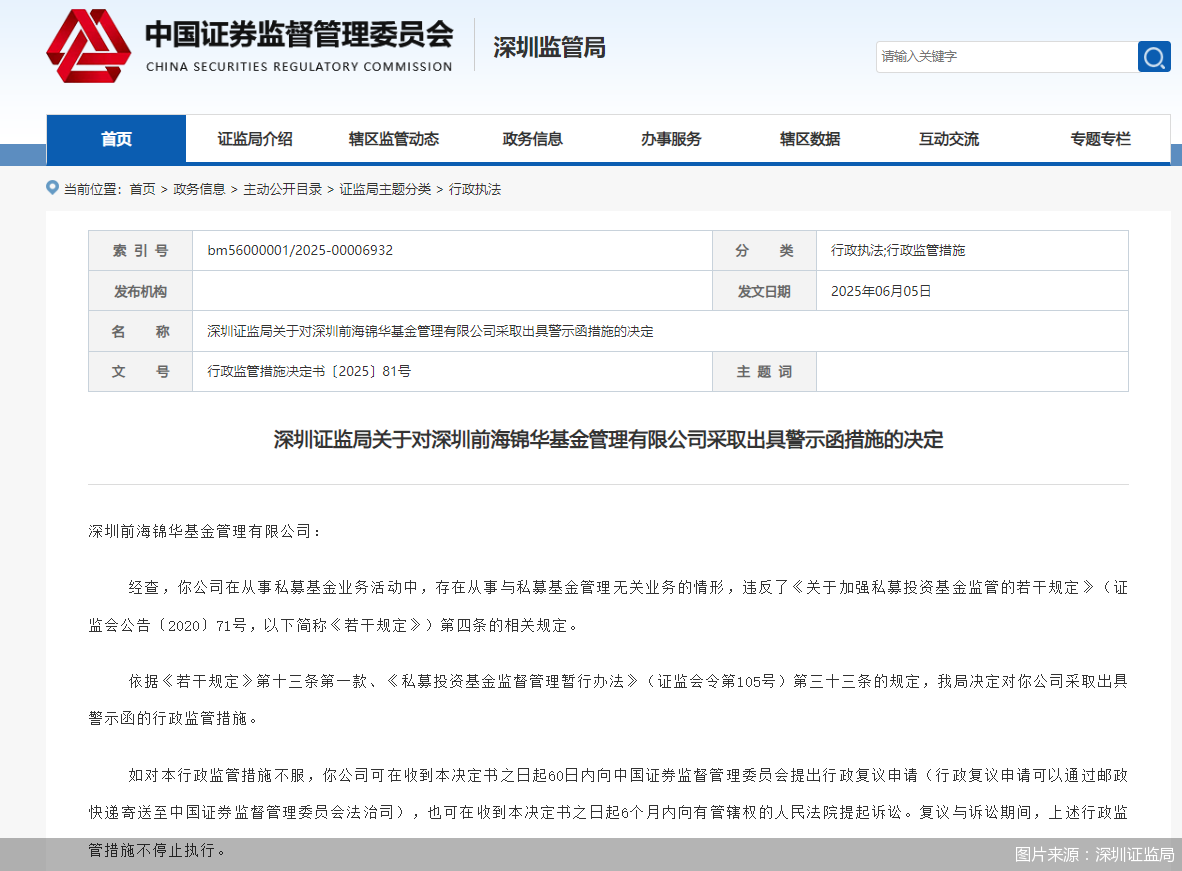Click 首页 link in breadcrumb

pos(142,189)
